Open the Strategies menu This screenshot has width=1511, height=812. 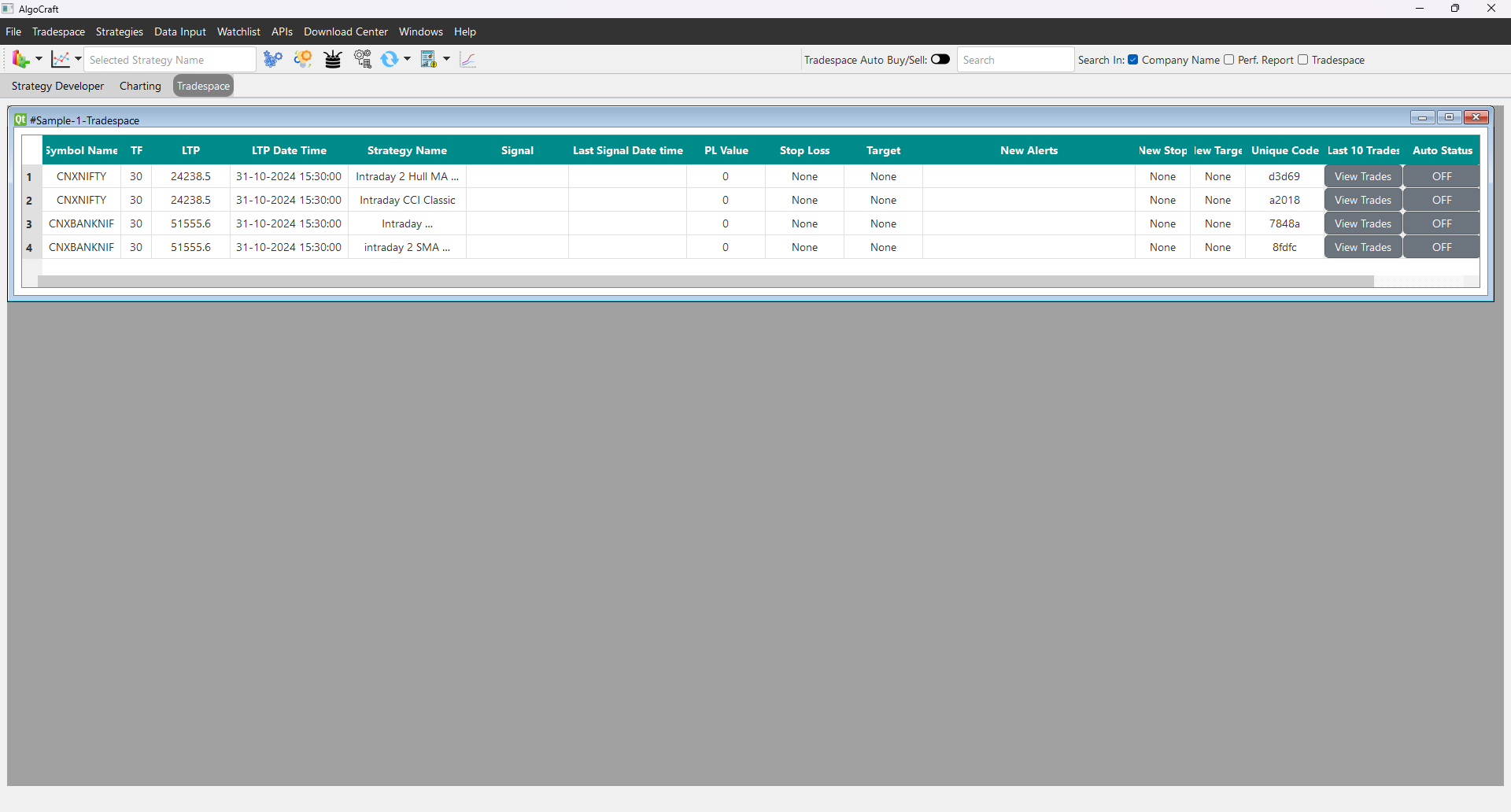[120, 31]
